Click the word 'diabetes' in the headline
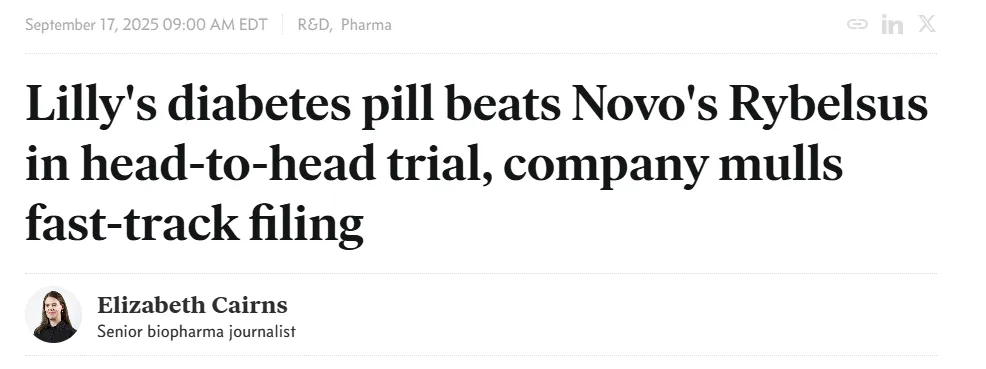The image size is (986, 369). point(259,104)
